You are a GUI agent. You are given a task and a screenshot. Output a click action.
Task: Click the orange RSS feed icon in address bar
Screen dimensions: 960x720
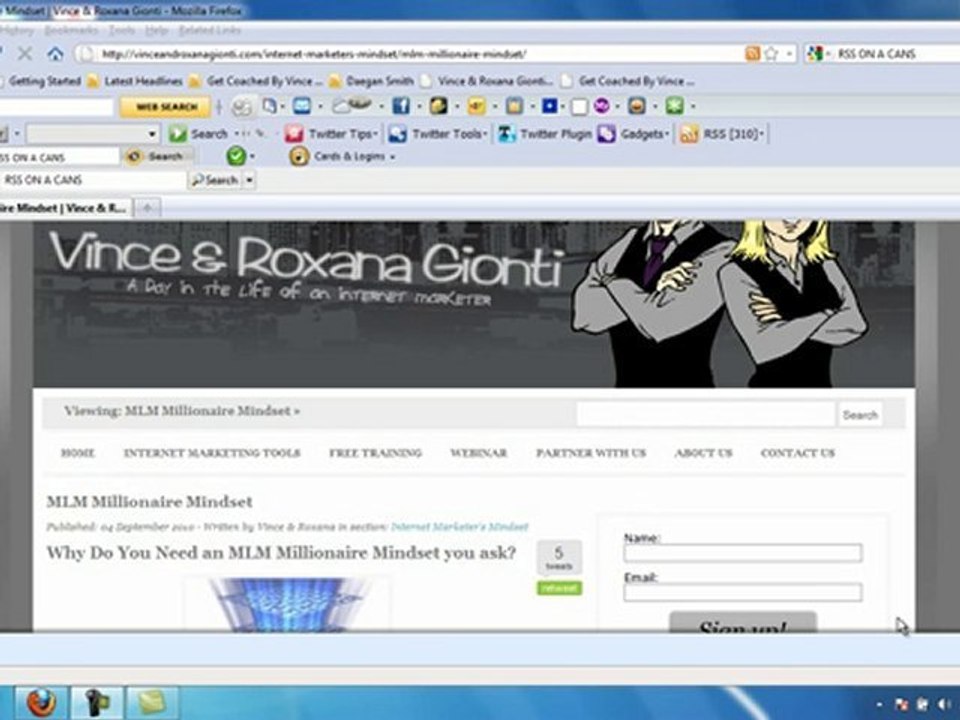(x=752, y=54)
